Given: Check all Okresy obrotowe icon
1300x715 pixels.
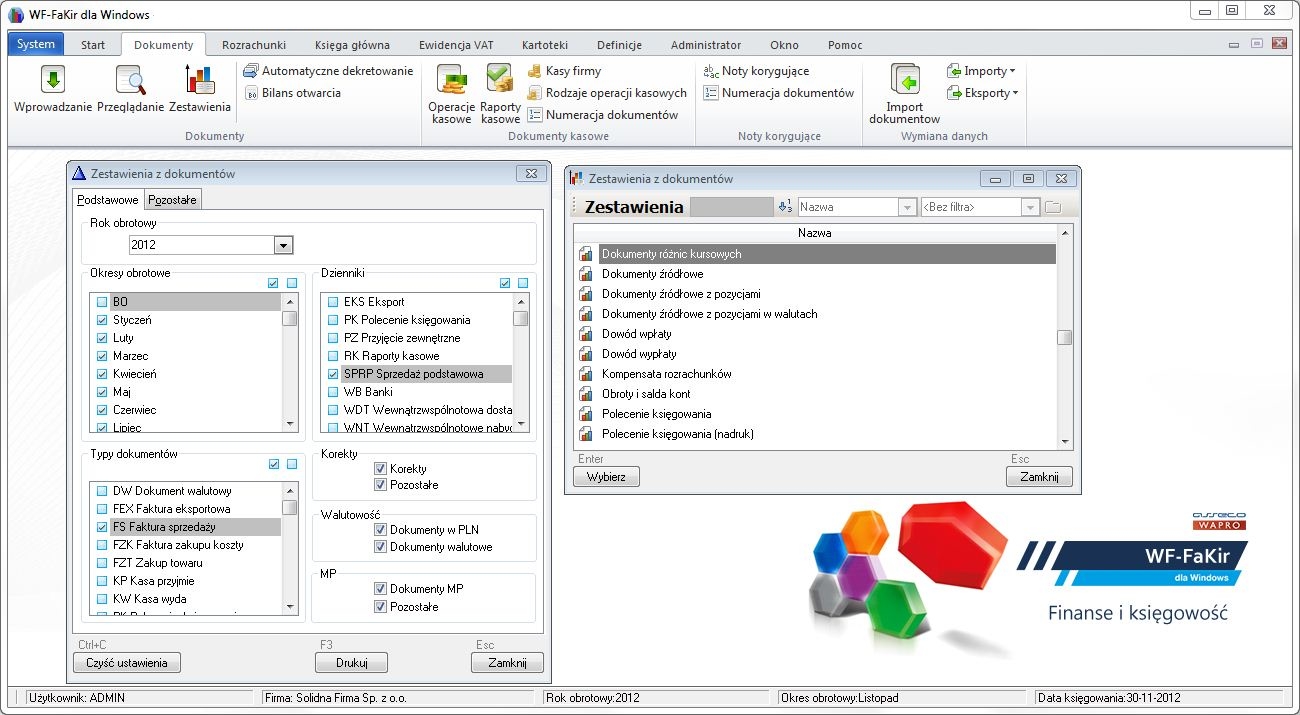Looking at the screenshot, I should pyautogui.click(x=273, y=283).
